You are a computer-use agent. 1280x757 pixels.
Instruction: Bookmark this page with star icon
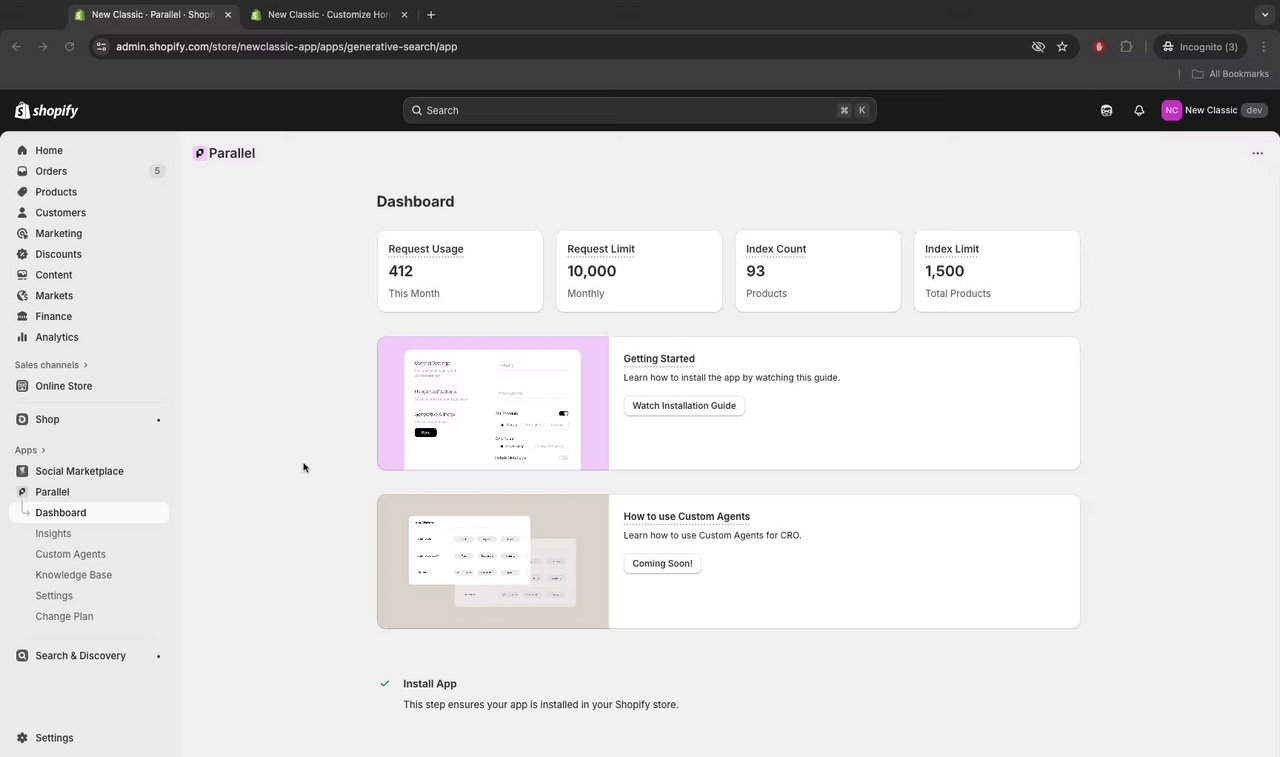pyautogui.click(x=1062, y=46)
